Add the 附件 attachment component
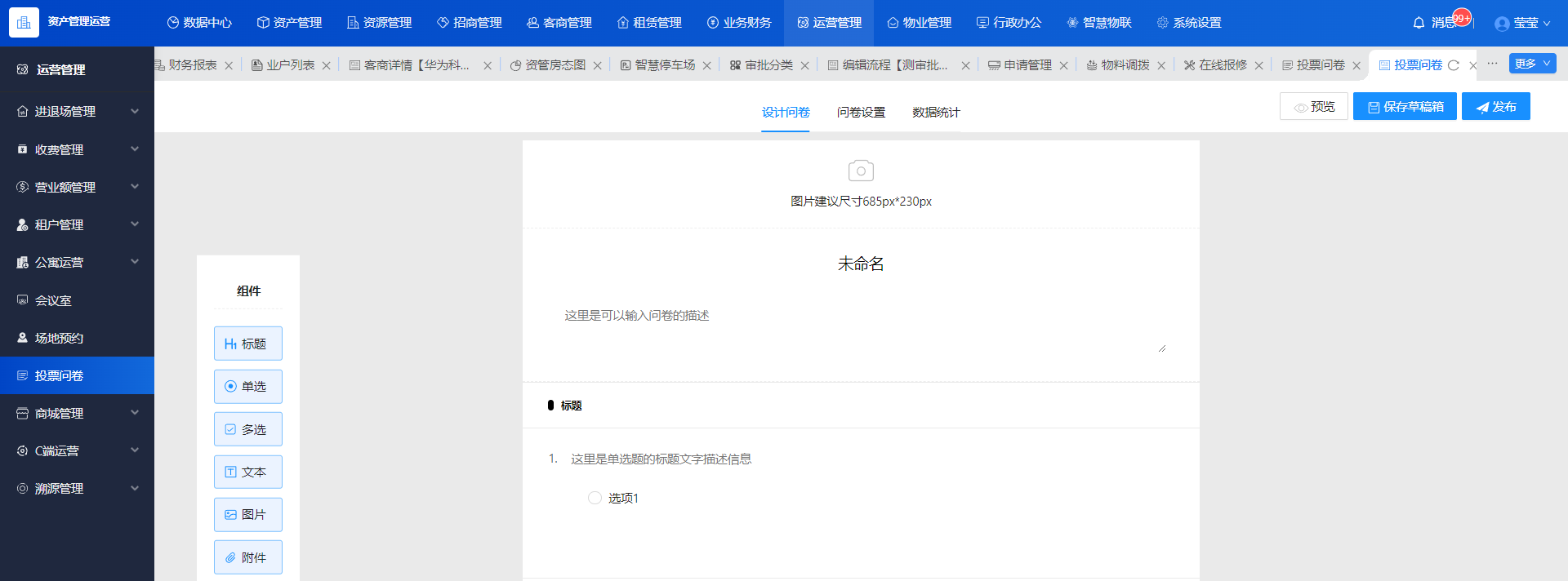 point(248,557)
